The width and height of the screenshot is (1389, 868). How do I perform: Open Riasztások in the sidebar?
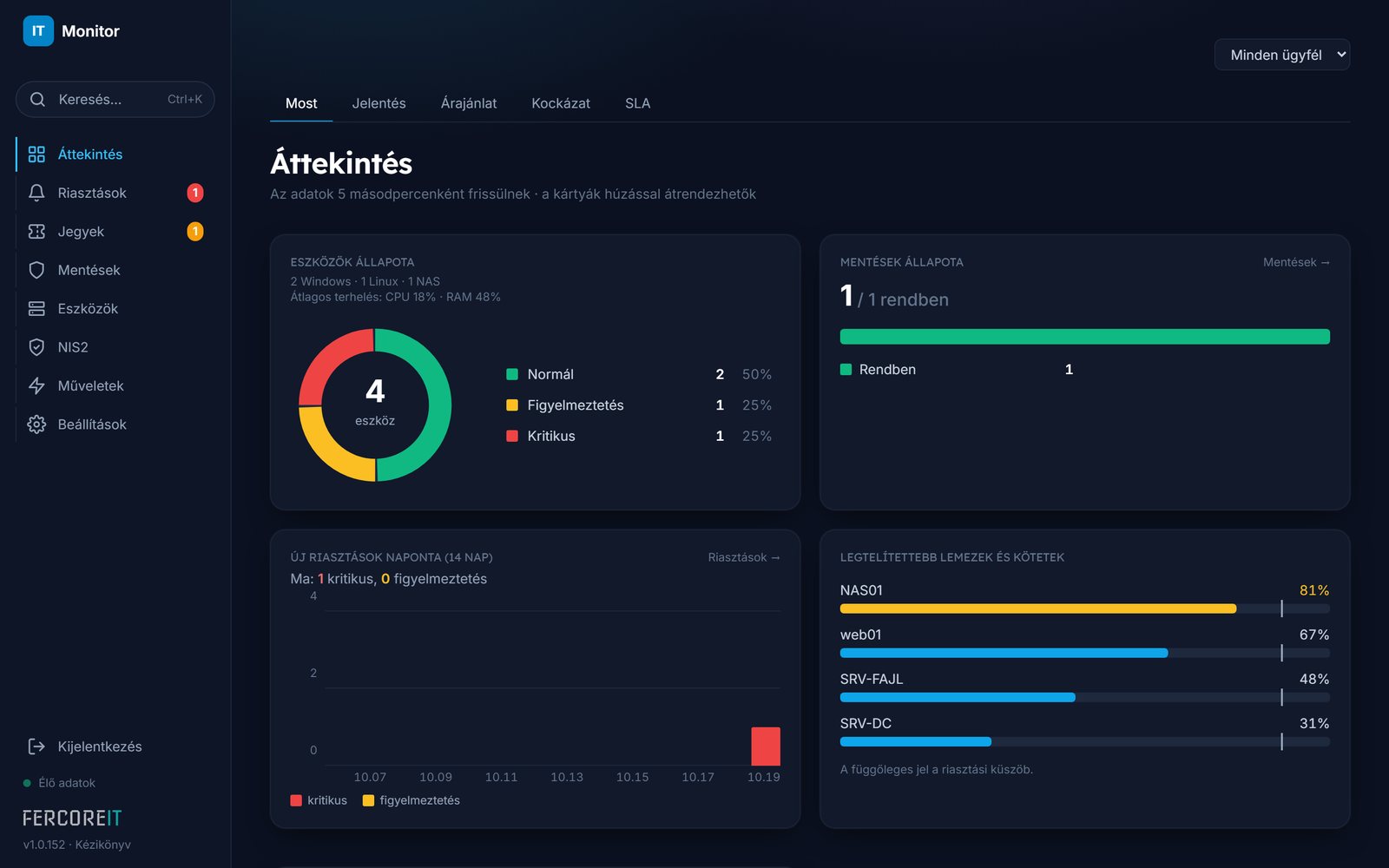[x=115, y=193]
